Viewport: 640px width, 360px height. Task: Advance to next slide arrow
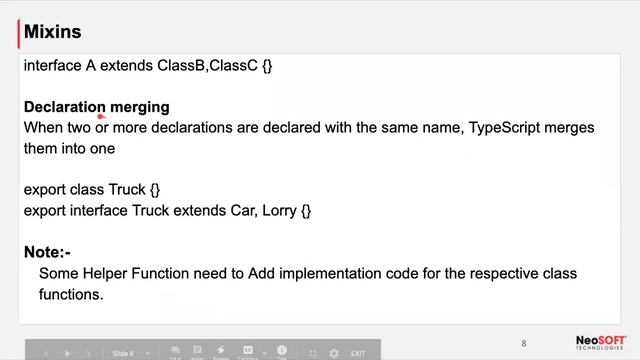pyautogui.click(x=88, y=353)
